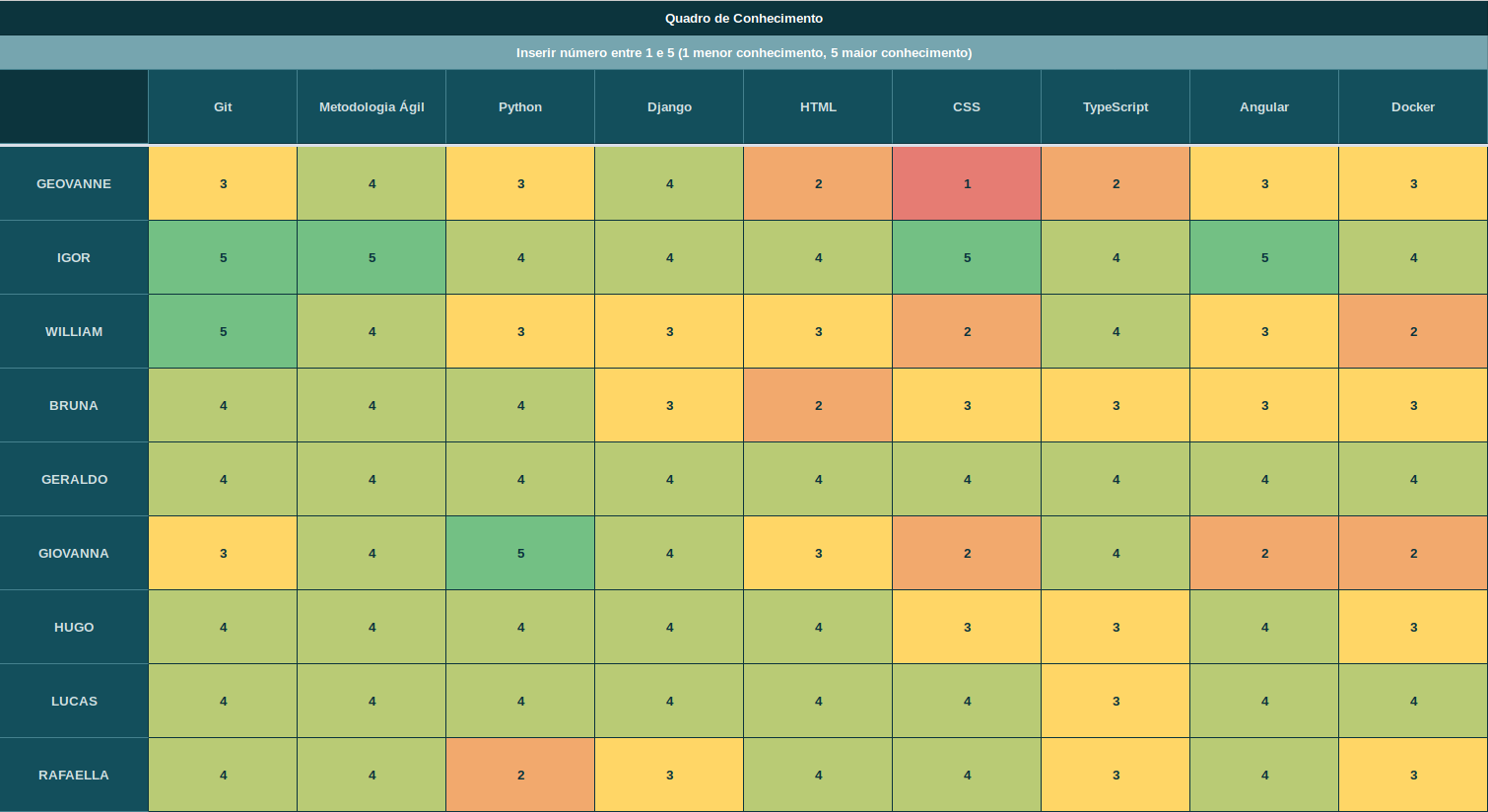
Task: Select the Docker column header
Action: [1413, 106]
